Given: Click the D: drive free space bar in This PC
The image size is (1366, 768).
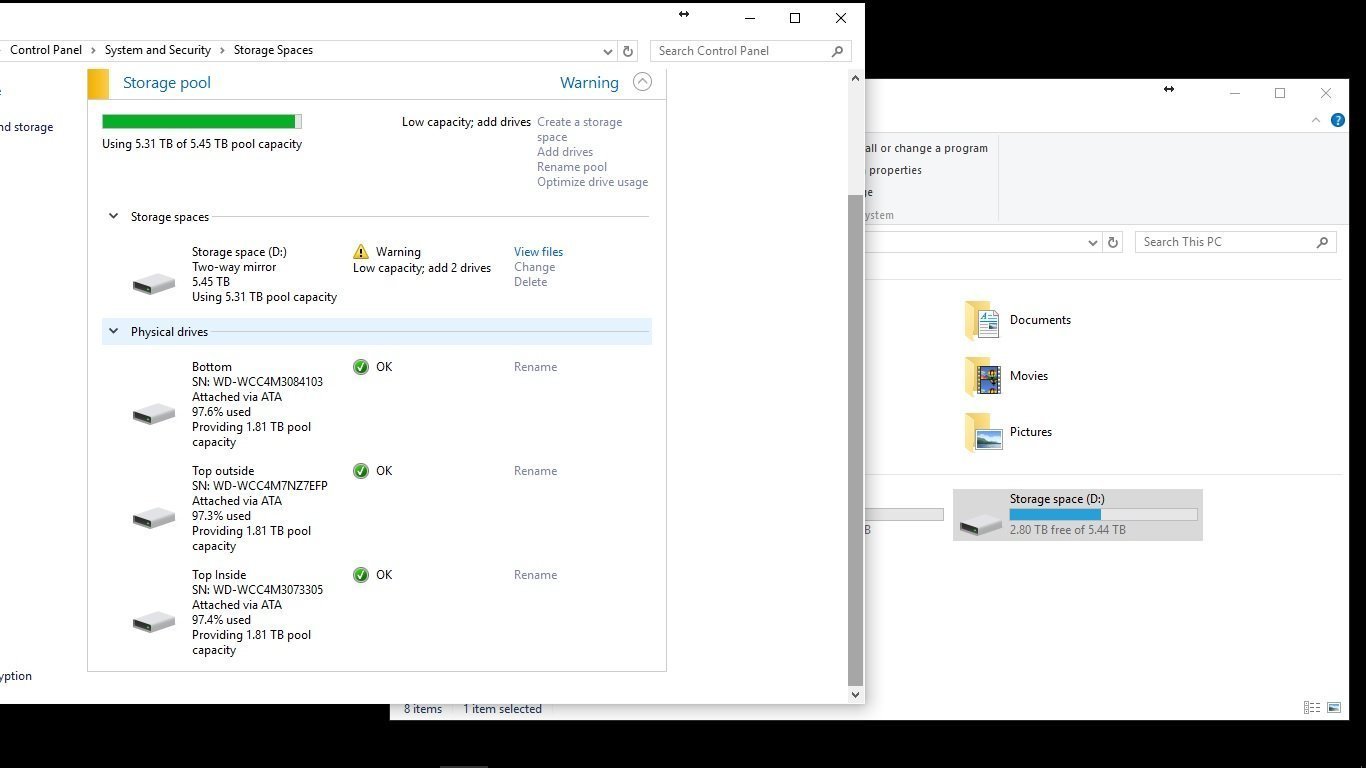Looking at the screenshot, I should pos(1103,515).
